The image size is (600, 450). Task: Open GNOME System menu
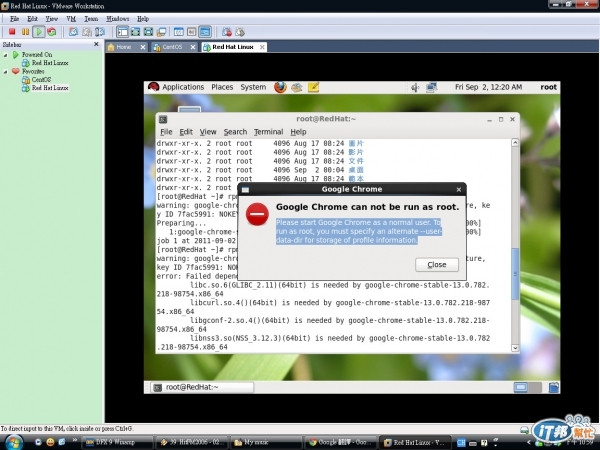click(253, 87)
